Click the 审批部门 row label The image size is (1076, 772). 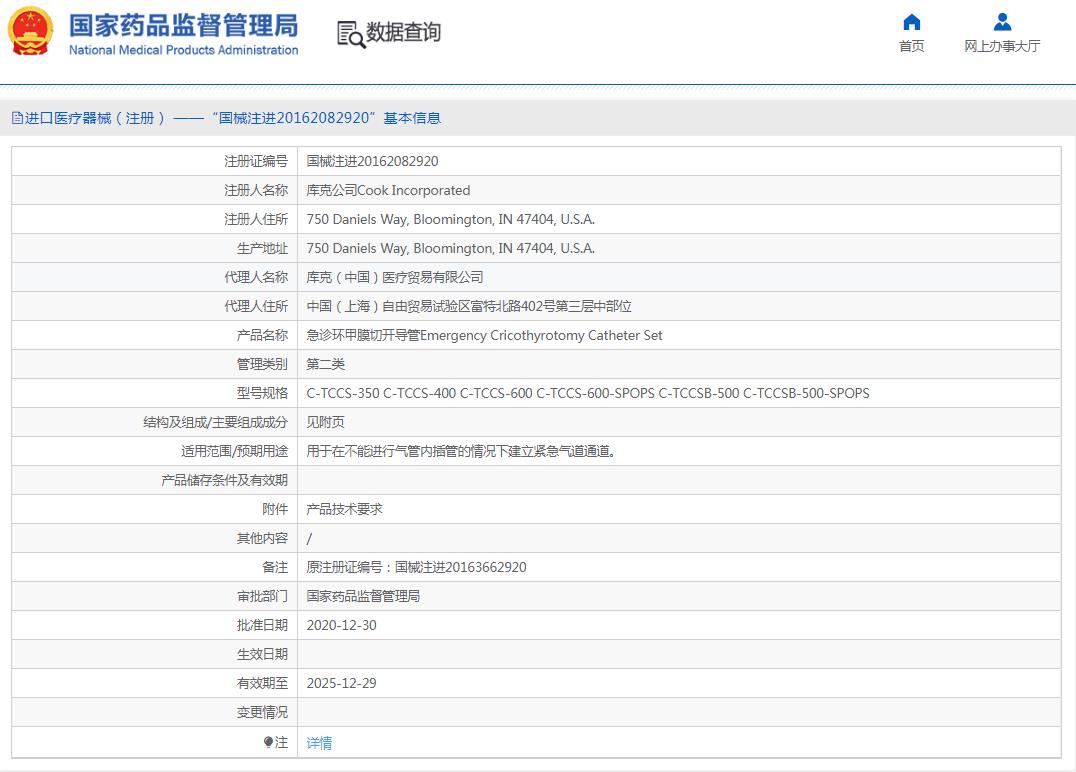tap(262, 596)
